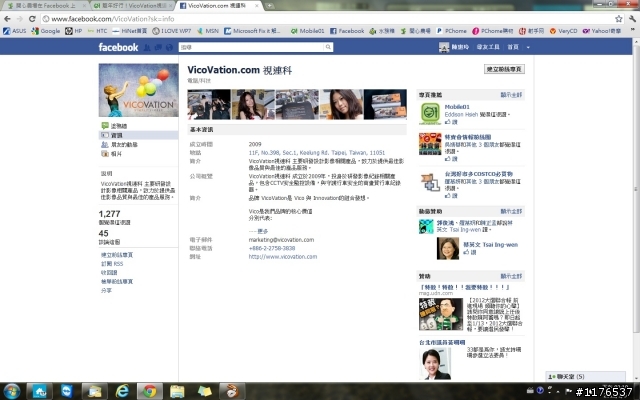Like the Tsai Ing-wen page
The width and height of the screenshot is (640, 400).
[470, 252]
